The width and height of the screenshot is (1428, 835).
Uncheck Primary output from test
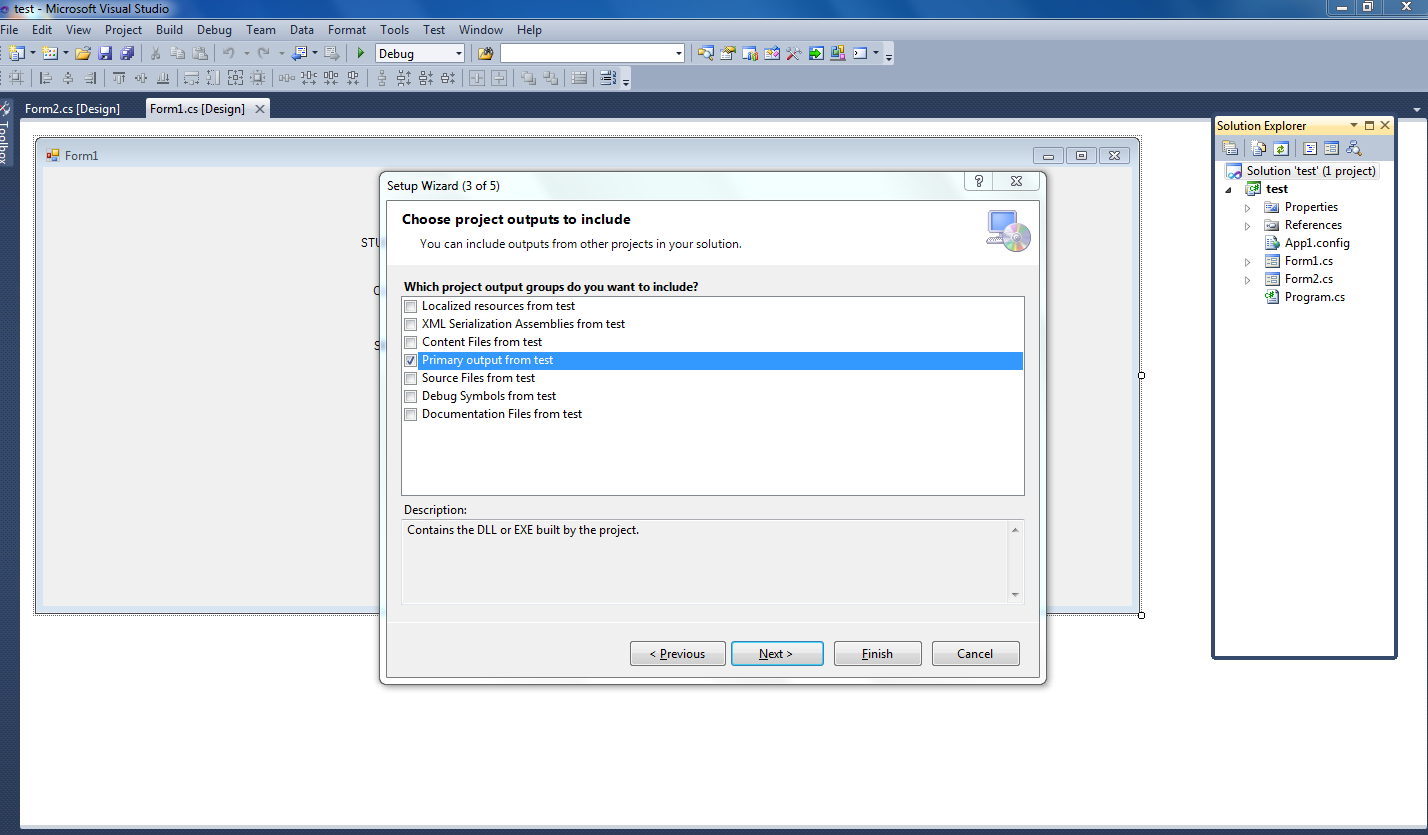(x=410, y=360)
